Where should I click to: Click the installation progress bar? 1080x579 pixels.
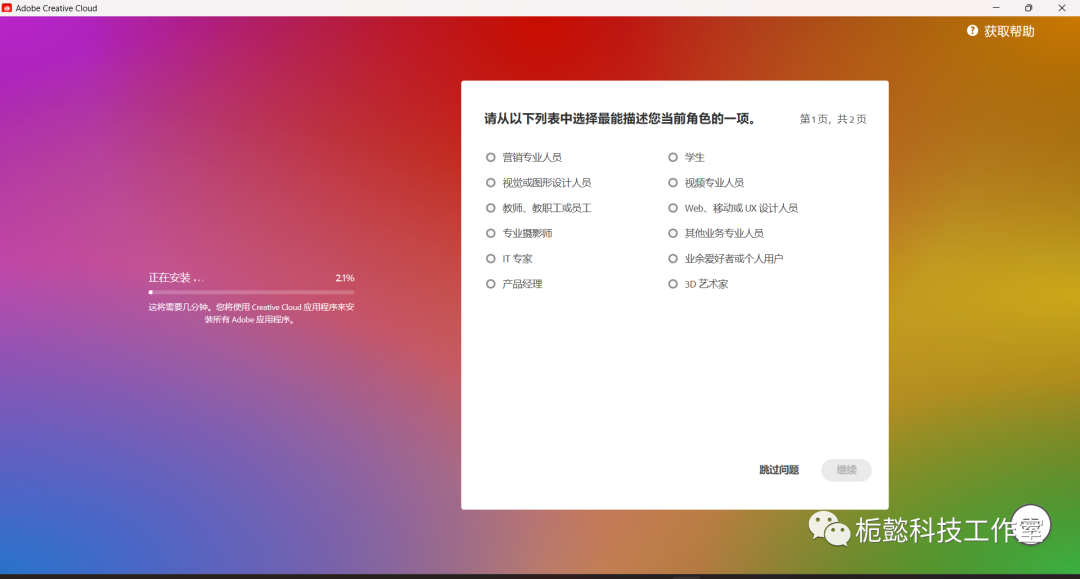(x=251, y=292)
